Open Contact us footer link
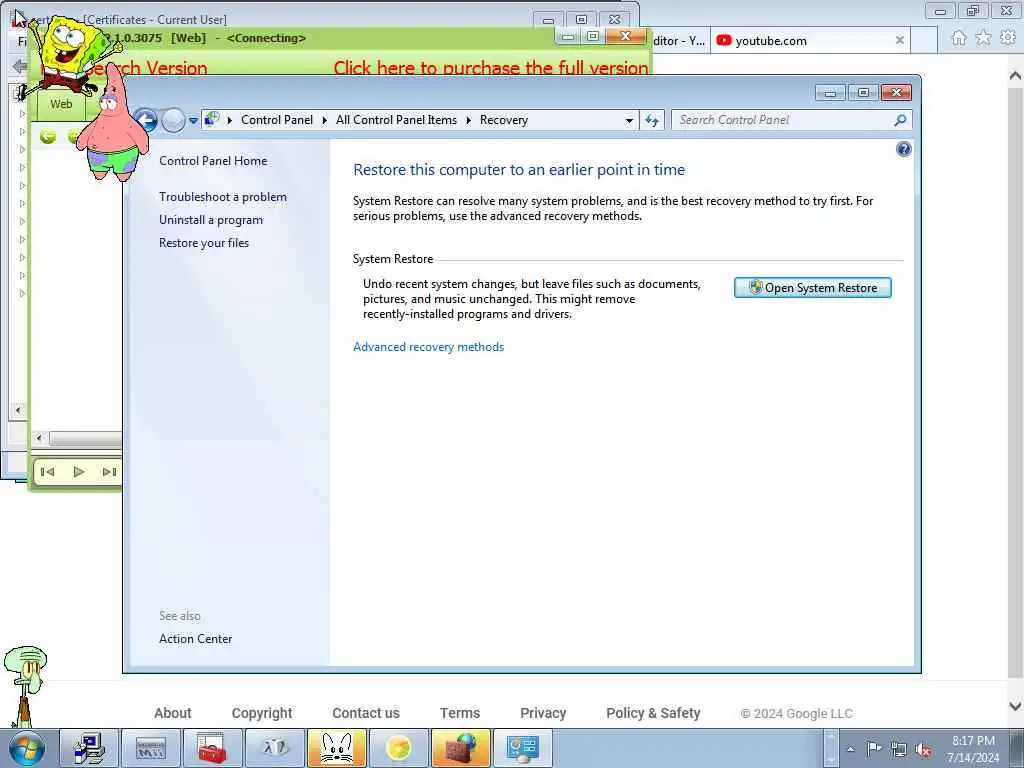The image size is (1024, 768). coord(366,713)
